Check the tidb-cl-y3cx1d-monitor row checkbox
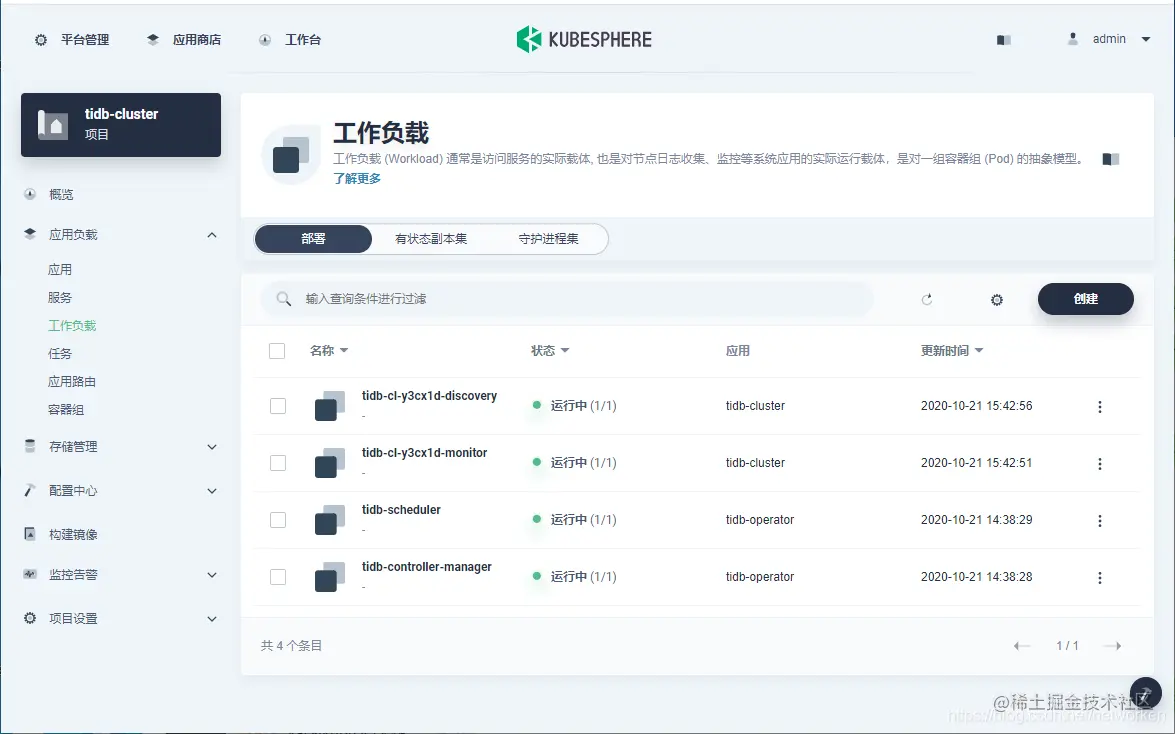Image resolution: width=1175 pixels, height=734 pixels. [x=278, y=463]
